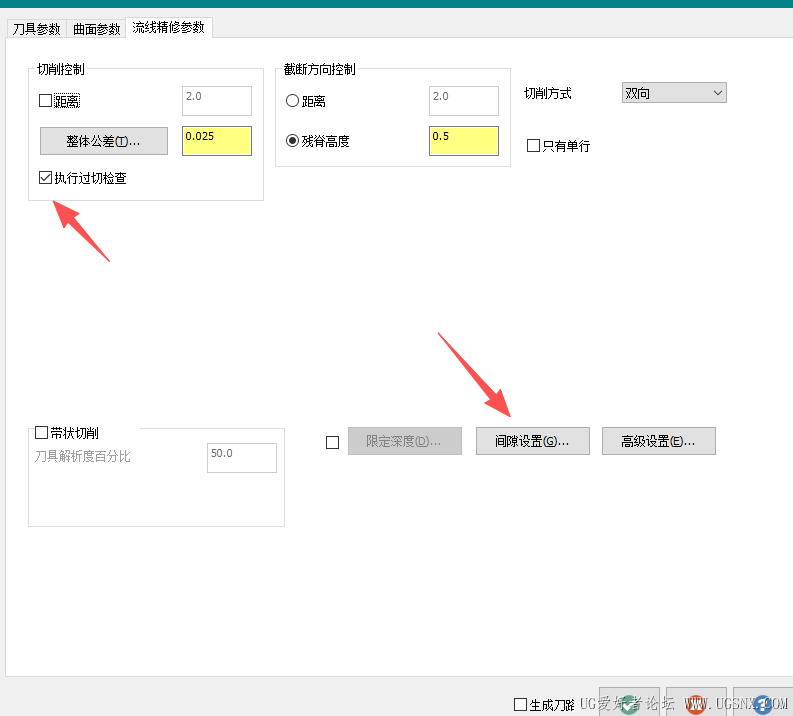793x716 pixels.
Task: Open the 间隙设置(G) dialog
Action: [533, 441]
